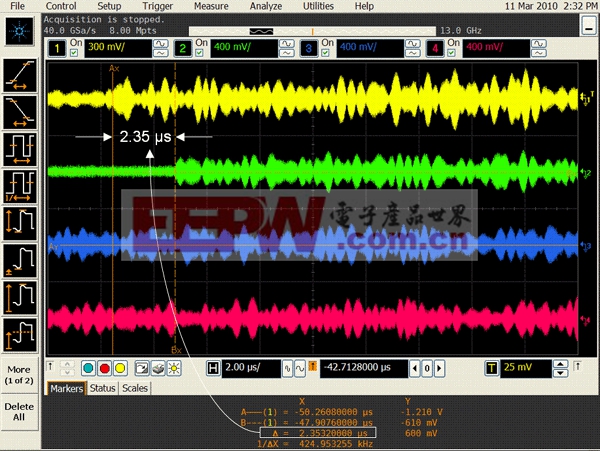Open the Utilities menu
Viewport: 600px width, 451px height.
pyautogui.click(x=318, y=6)
